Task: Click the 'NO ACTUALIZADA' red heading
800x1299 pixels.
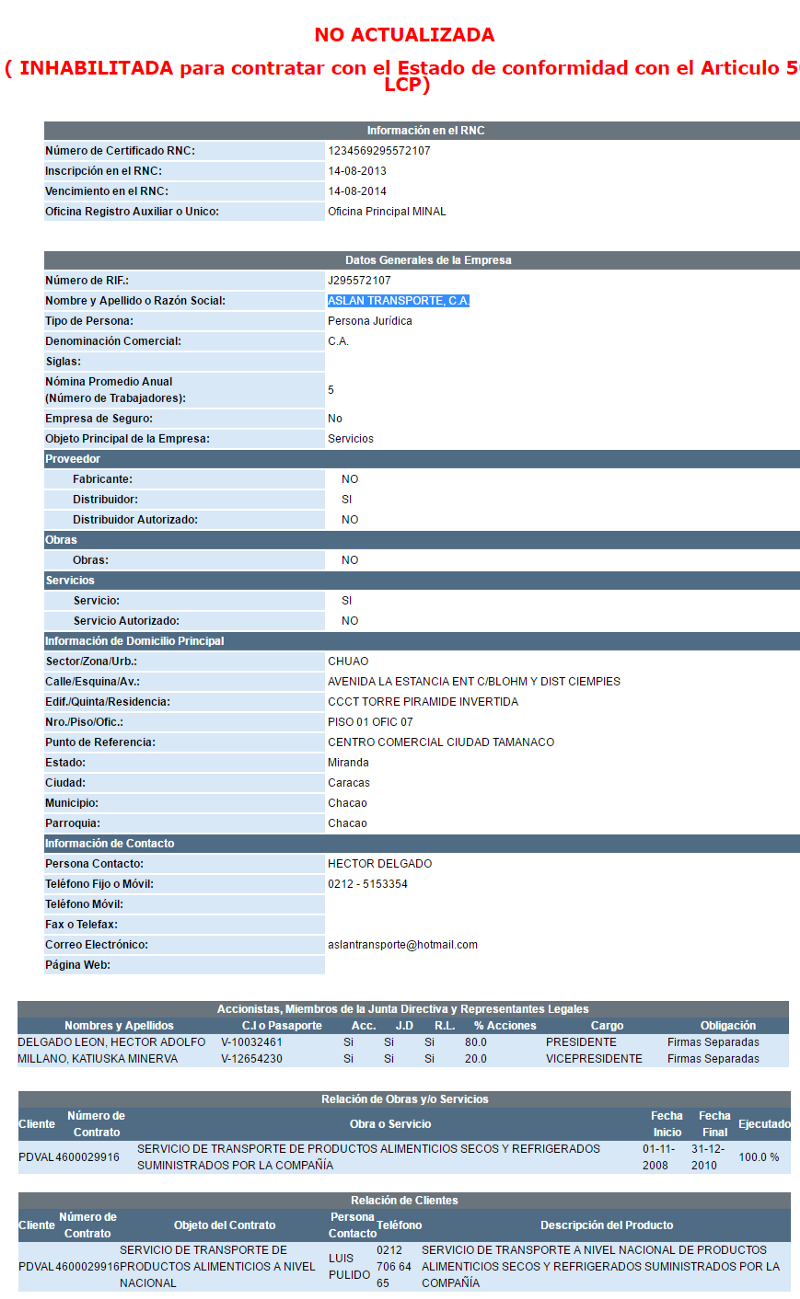Action: [x=404, y=35]
